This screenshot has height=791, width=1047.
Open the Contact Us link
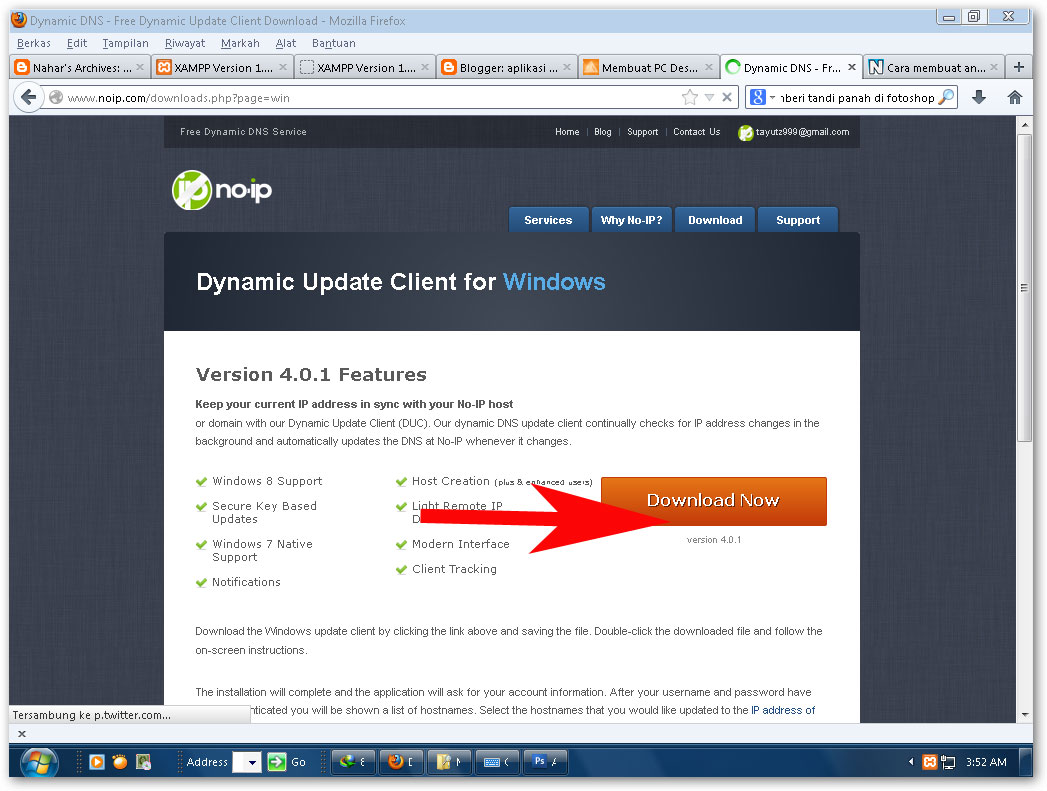click(x=696, y=131)
